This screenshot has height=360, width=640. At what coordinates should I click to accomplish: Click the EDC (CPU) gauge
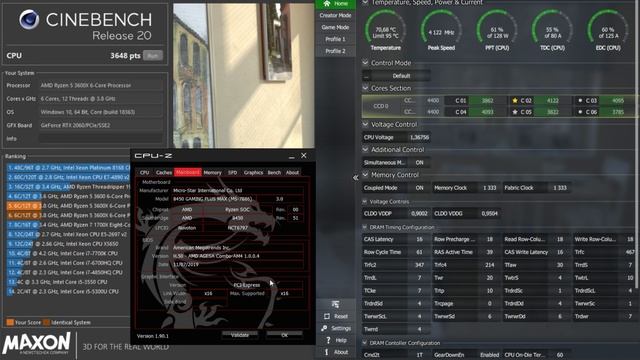608,29
